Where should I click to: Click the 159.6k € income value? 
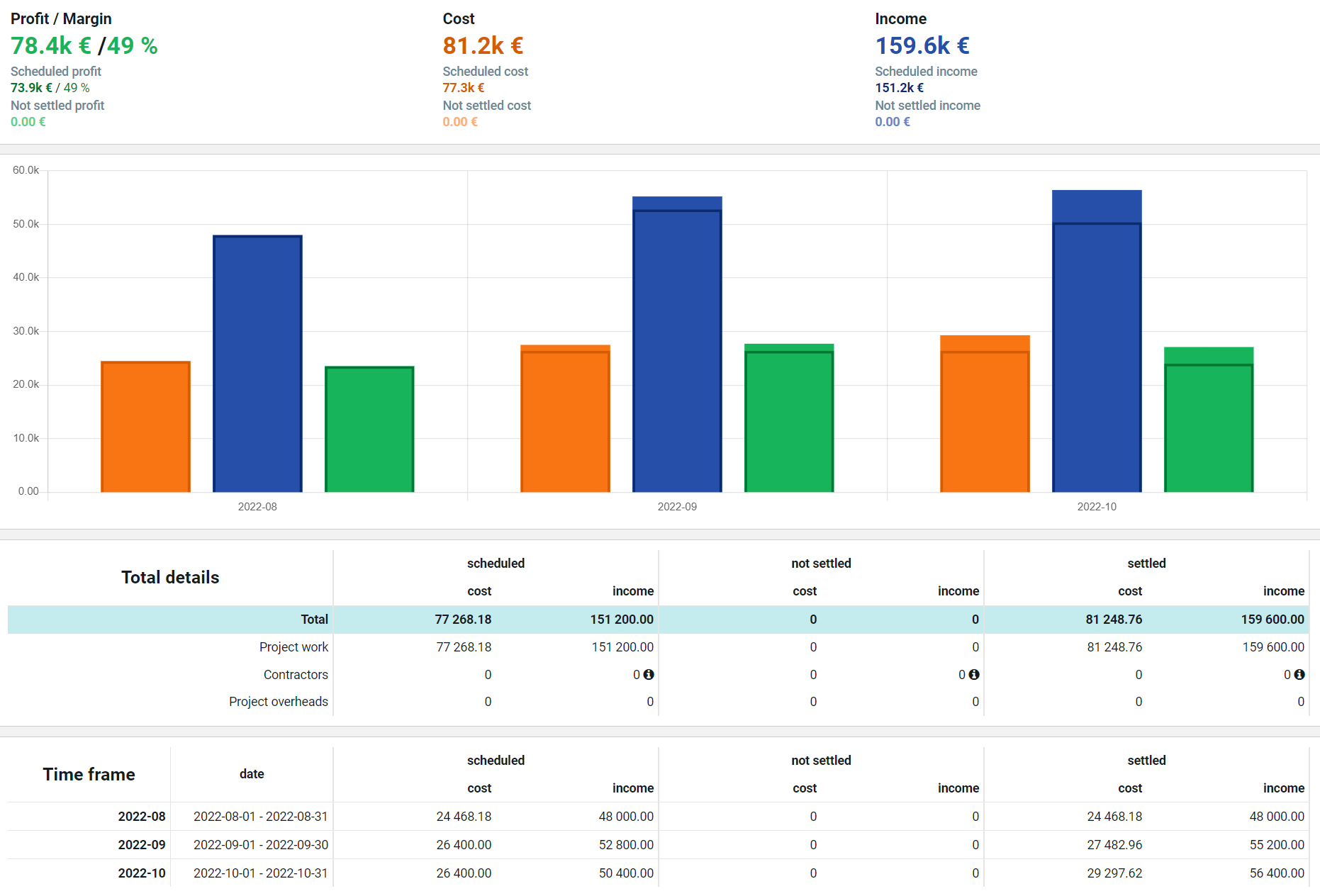(922, 45)
